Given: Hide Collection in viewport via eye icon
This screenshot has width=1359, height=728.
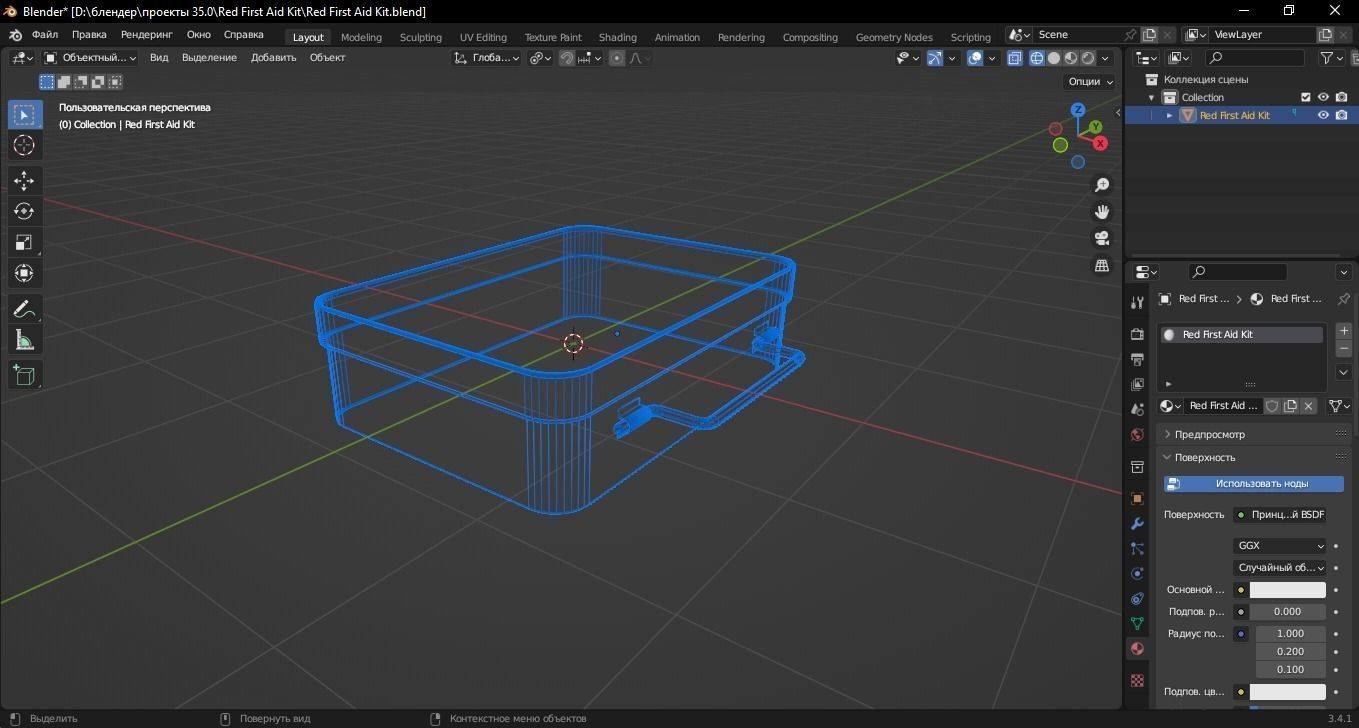Looking at the screenshot, I should pyautogui.click(x=1323, y=97).
